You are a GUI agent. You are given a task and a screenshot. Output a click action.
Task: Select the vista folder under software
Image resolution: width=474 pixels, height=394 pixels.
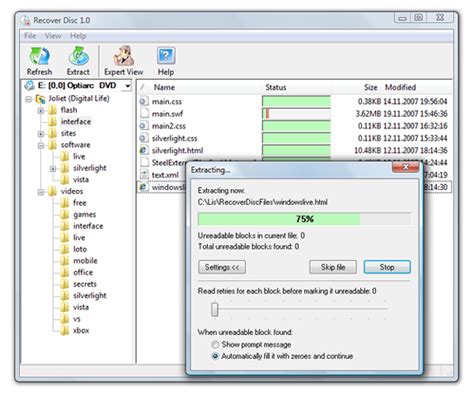81,180
